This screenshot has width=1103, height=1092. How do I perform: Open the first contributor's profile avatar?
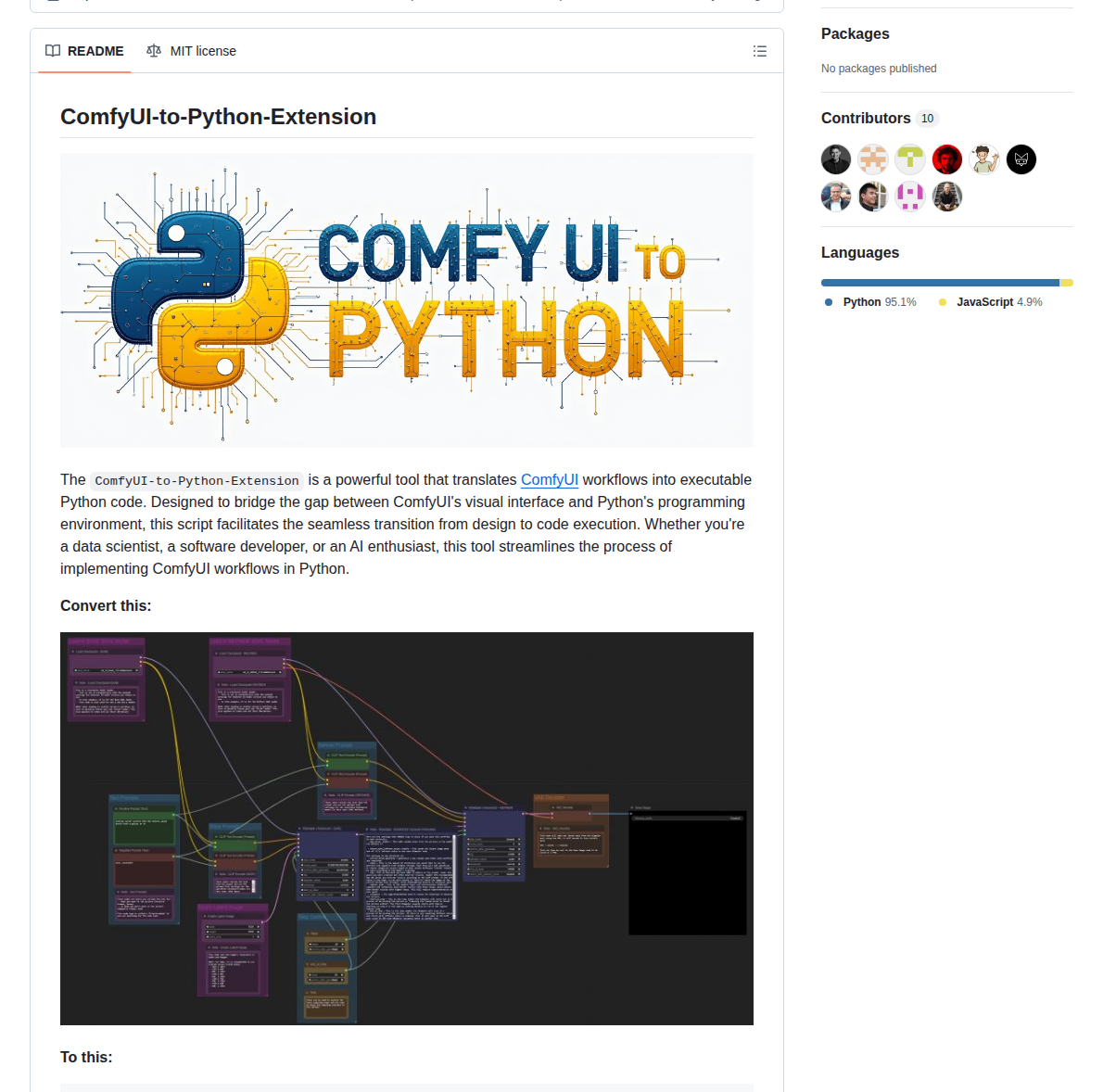835,159
